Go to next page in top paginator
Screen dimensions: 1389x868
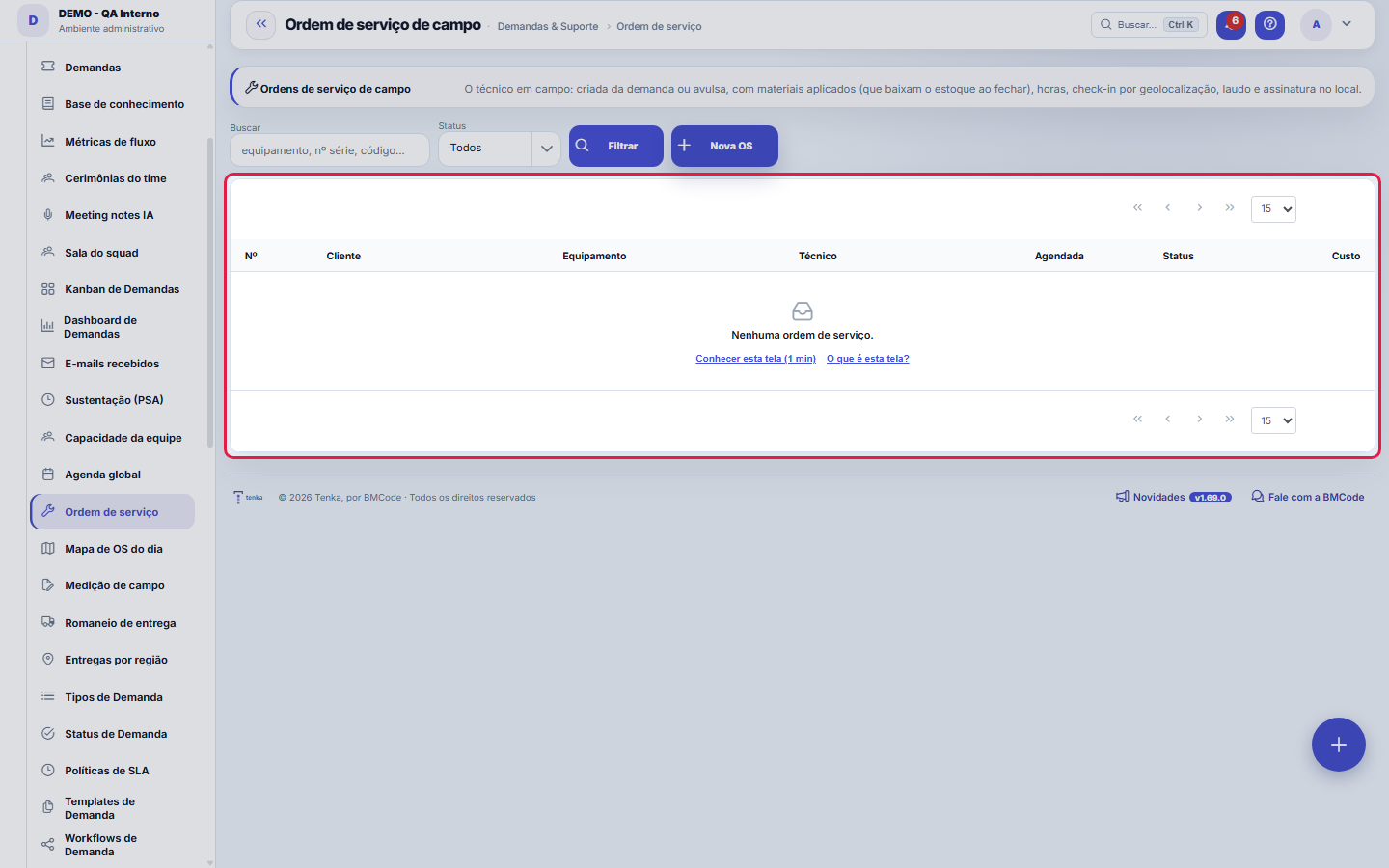point(1199,208)
